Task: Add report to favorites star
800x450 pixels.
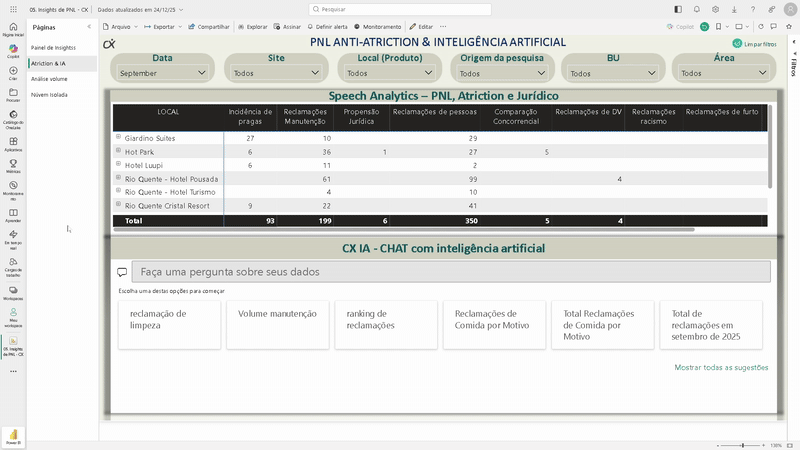Action: pyautogui.click(x=789, y=27)
